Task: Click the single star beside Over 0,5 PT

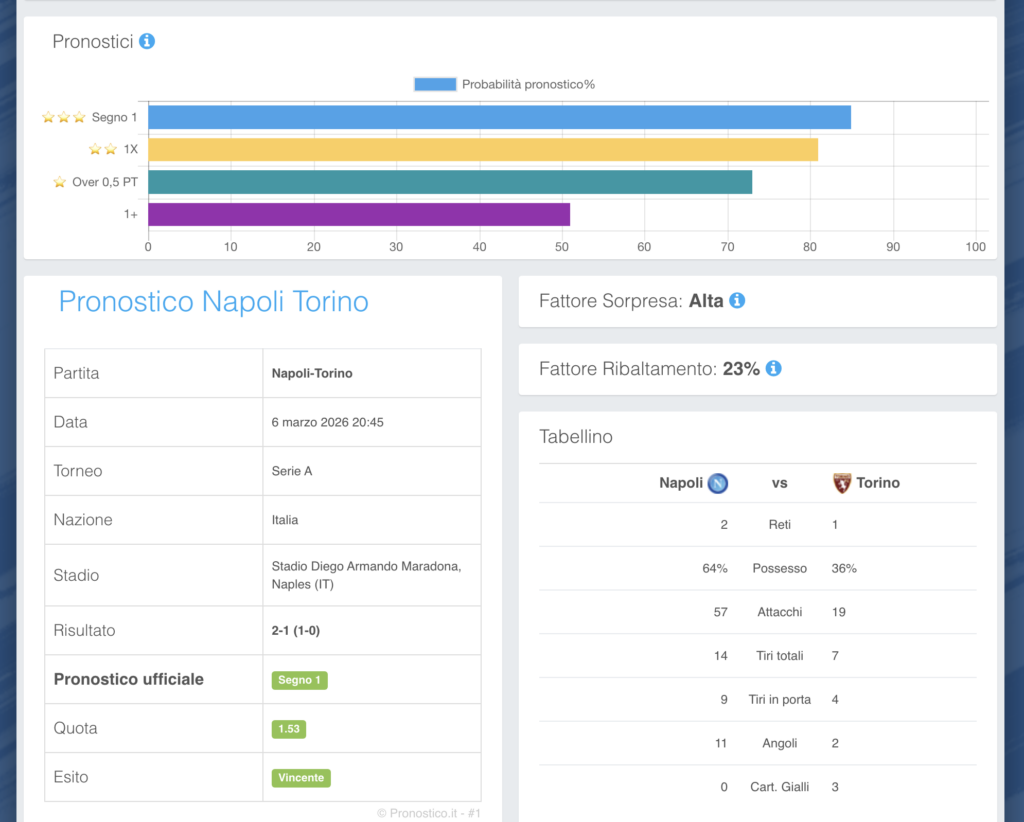Action: pyautogui.click(x=59, y=182)
